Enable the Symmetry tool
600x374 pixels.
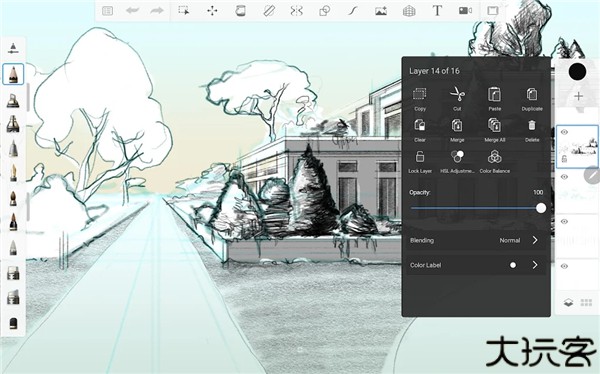click(297, 11)
